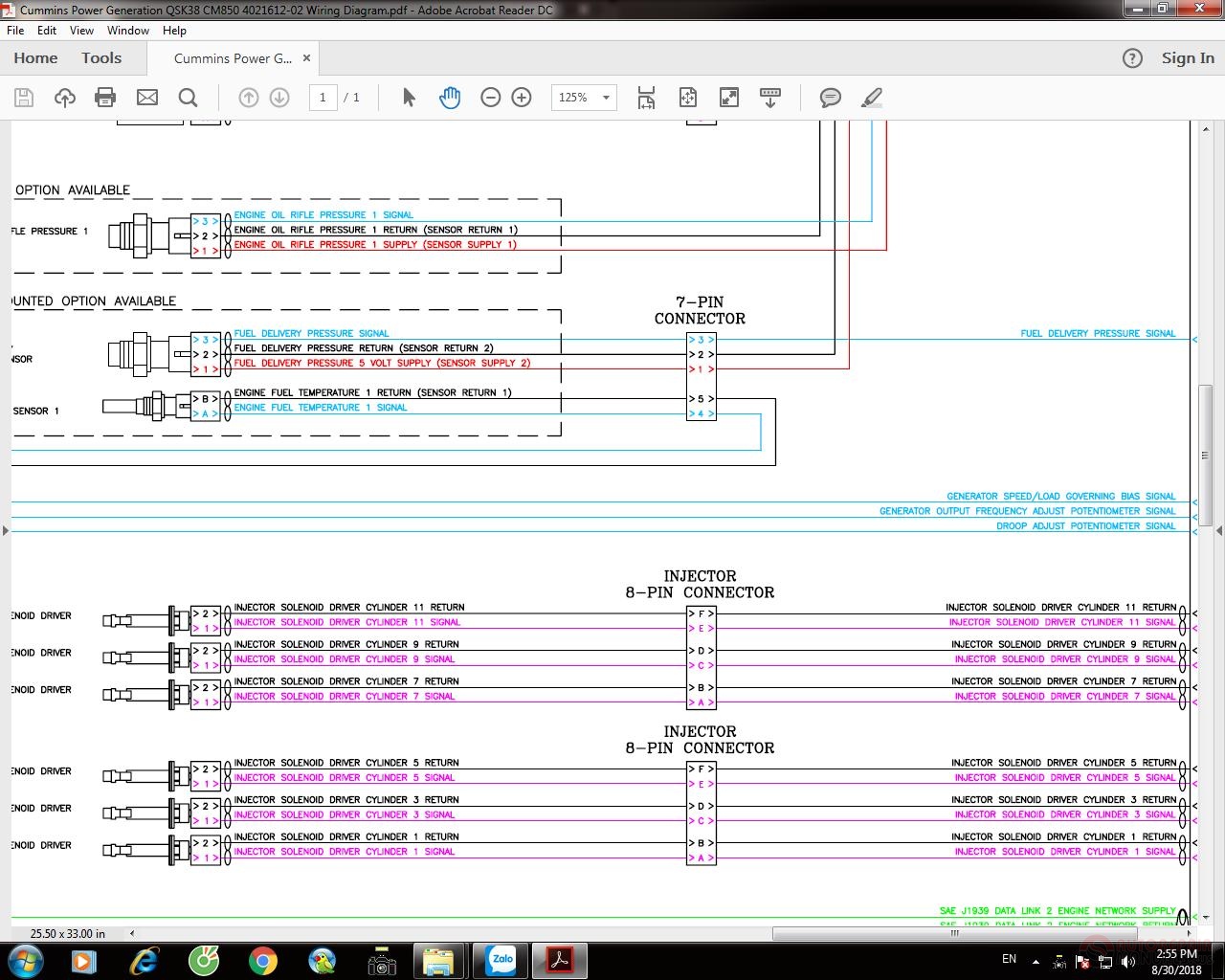Image resolution: width=1225 pixels, height=980 pixels.
Task: Print the document using printer icon
Action: pos(105,98)
